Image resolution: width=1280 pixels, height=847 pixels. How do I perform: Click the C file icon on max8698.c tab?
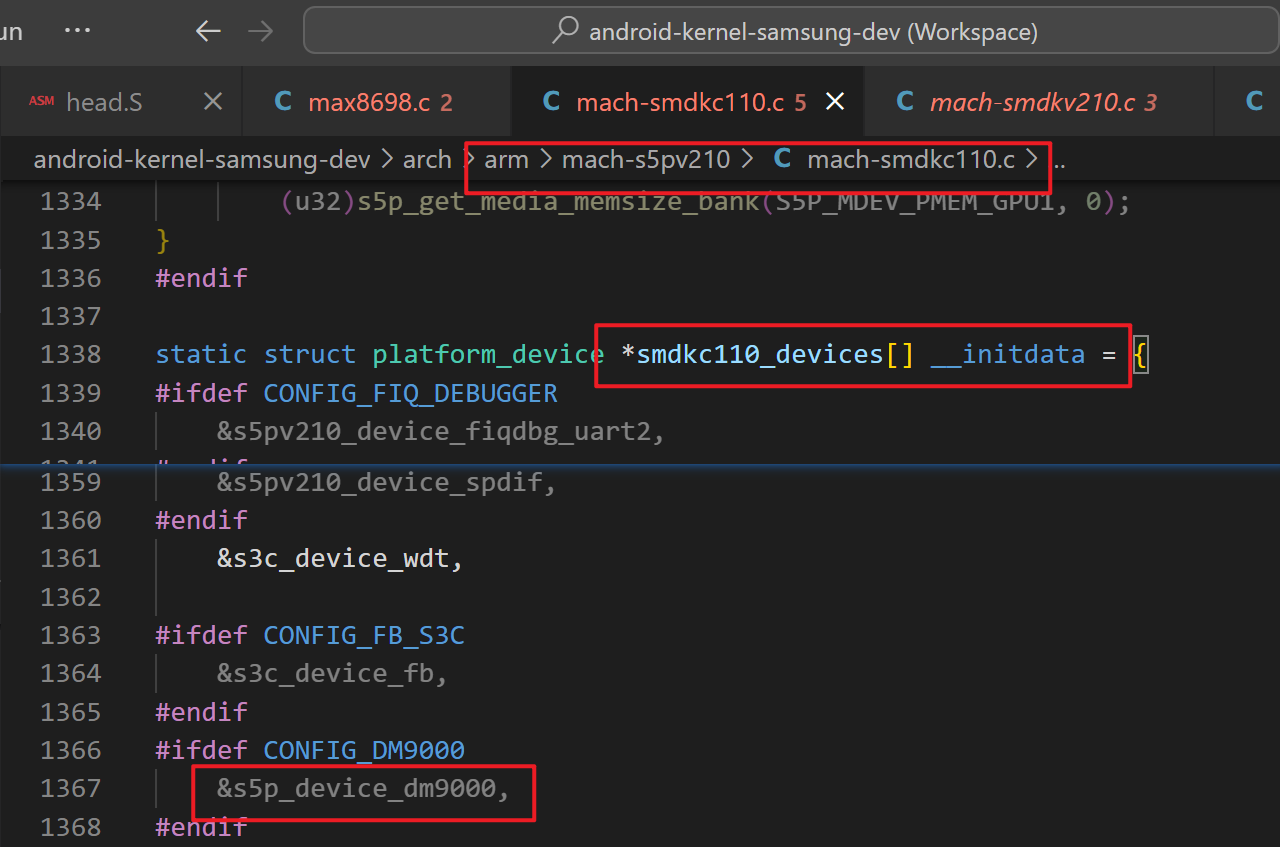[283, 101]
